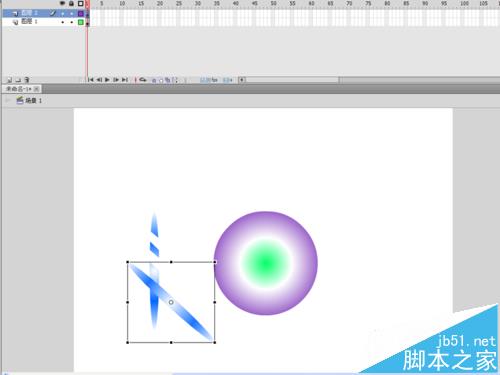Click the transform center point circle

coord(171,302)
